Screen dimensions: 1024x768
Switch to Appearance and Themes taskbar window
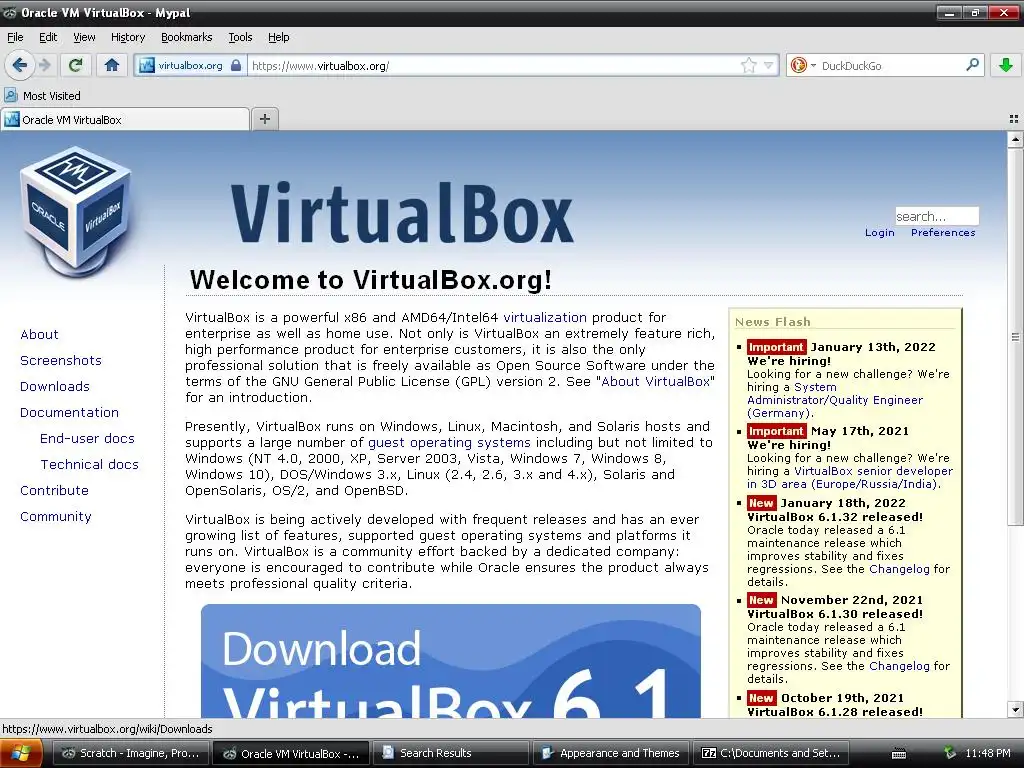(x=611, y=753)
